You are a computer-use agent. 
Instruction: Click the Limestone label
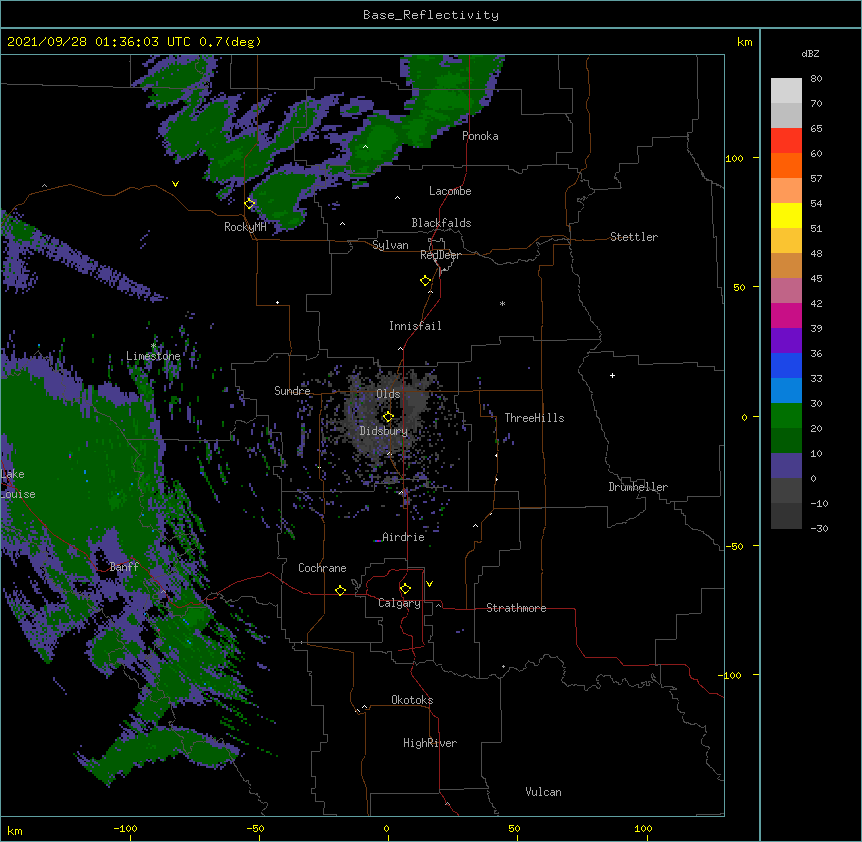point(153,356)
